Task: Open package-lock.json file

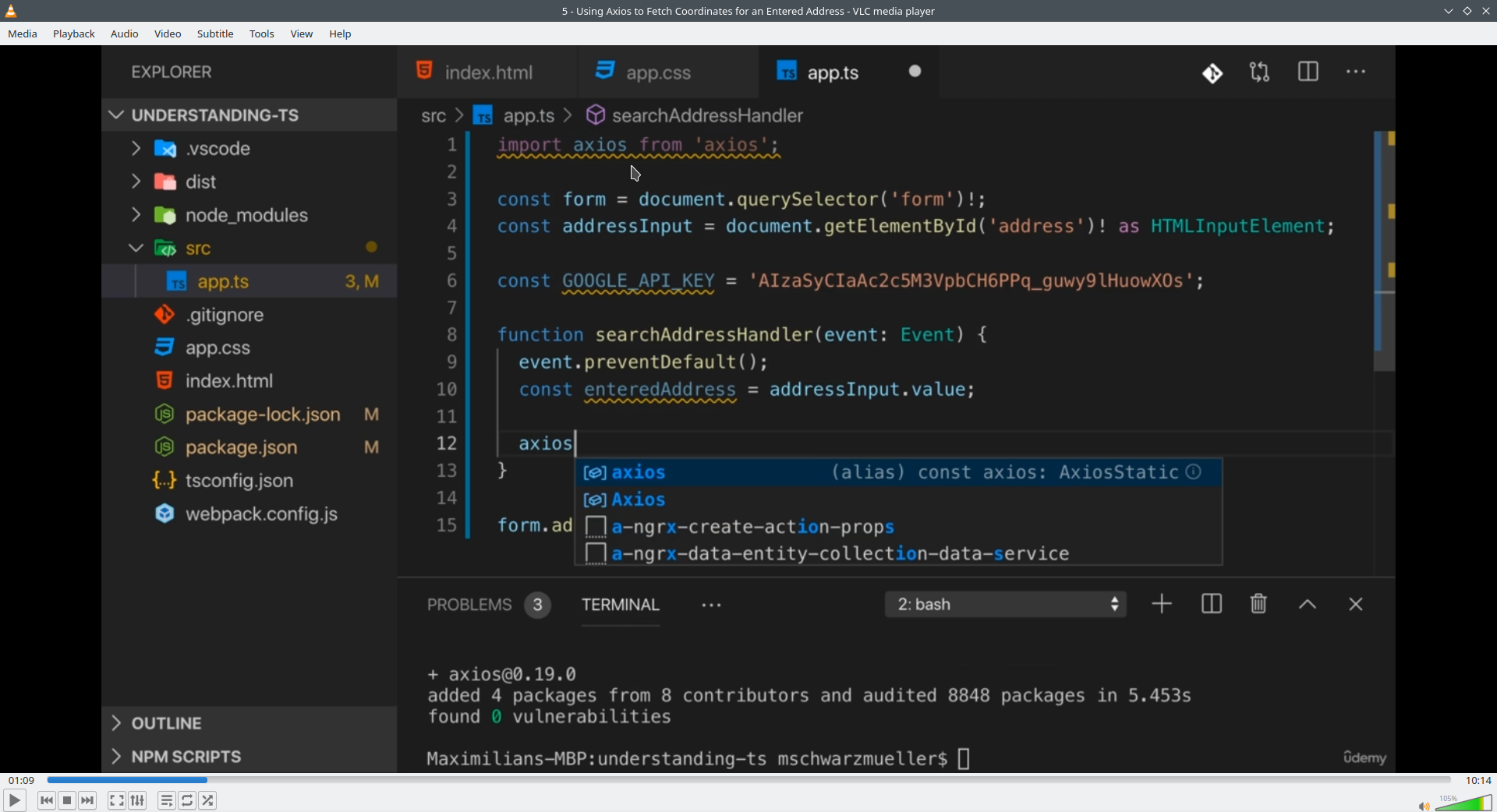Action: [249, 415]
